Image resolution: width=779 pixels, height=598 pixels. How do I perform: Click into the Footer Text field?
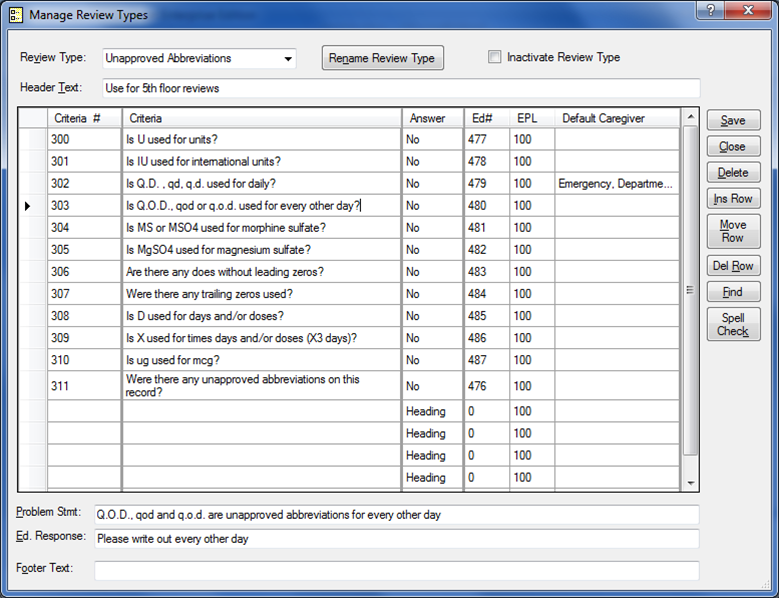[x=396, y=570]
